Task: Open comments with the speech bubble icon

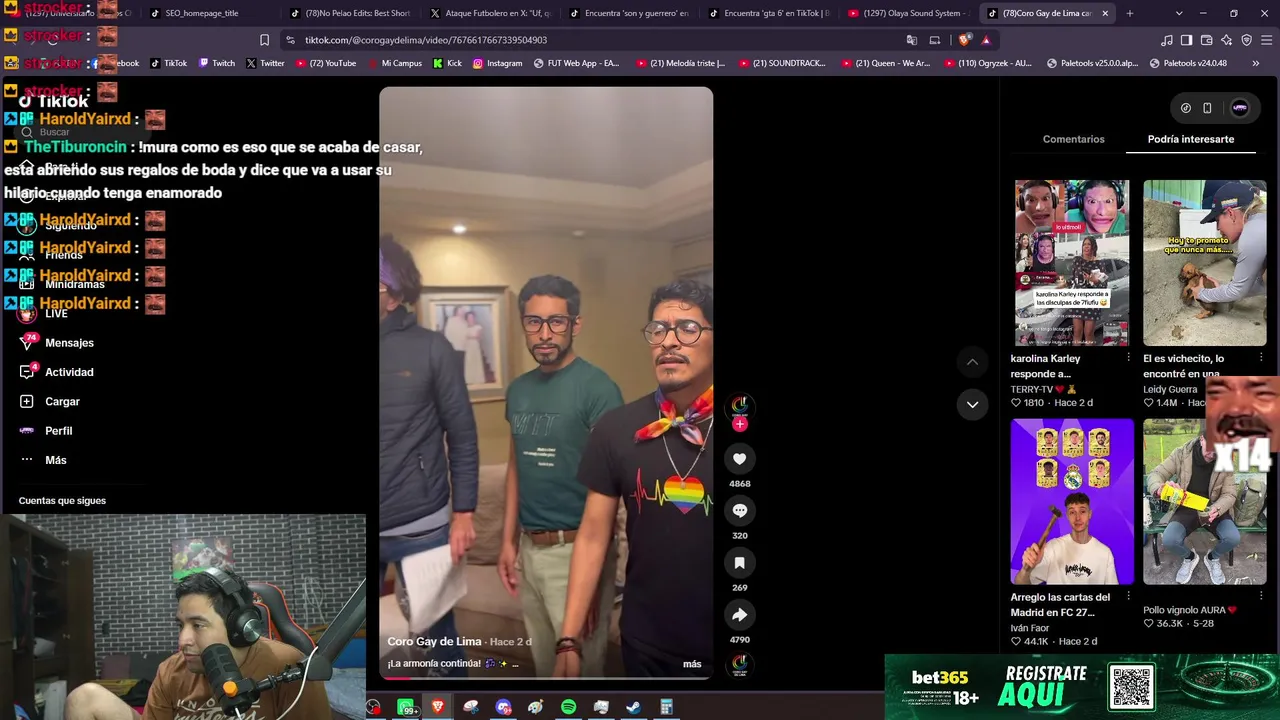Action: (740, 511)
